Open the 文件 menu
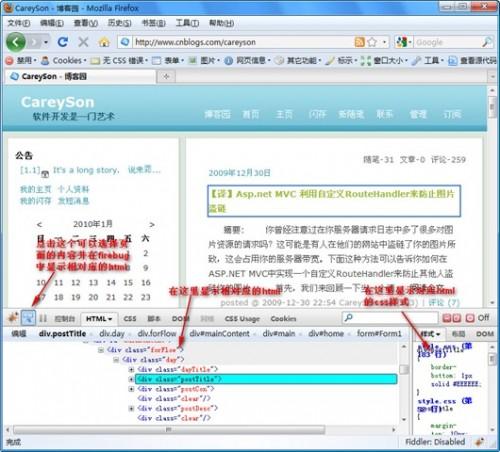 (19, 23)
